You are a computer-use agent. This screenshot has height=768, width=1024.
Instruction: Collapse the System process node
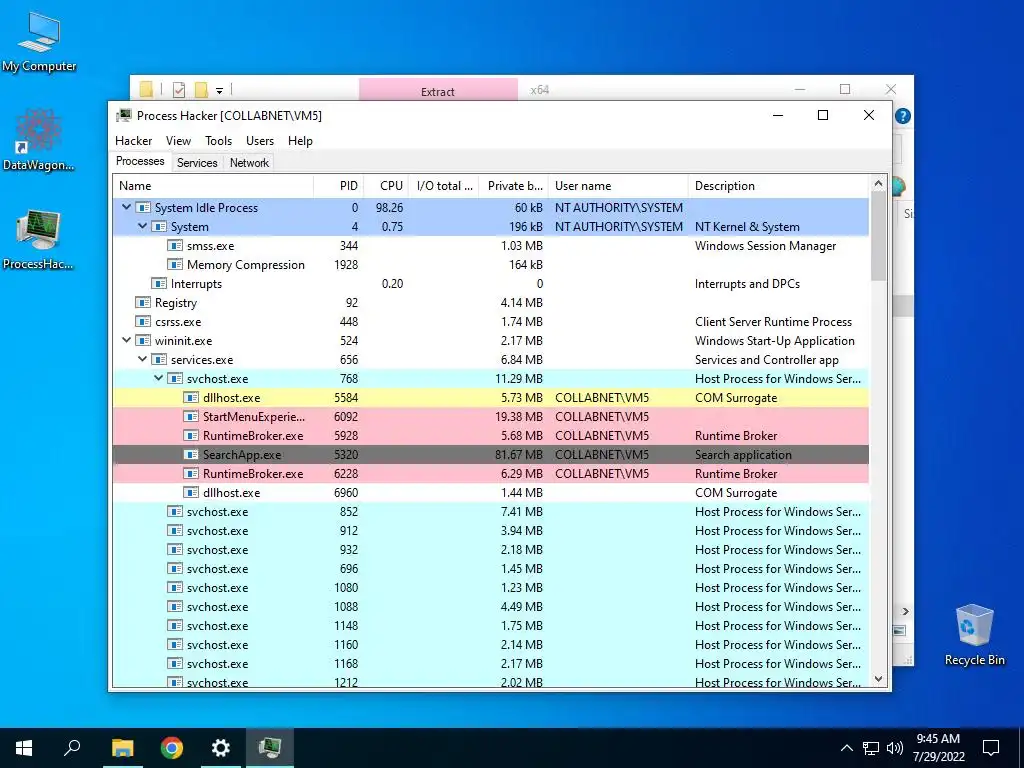142,226
